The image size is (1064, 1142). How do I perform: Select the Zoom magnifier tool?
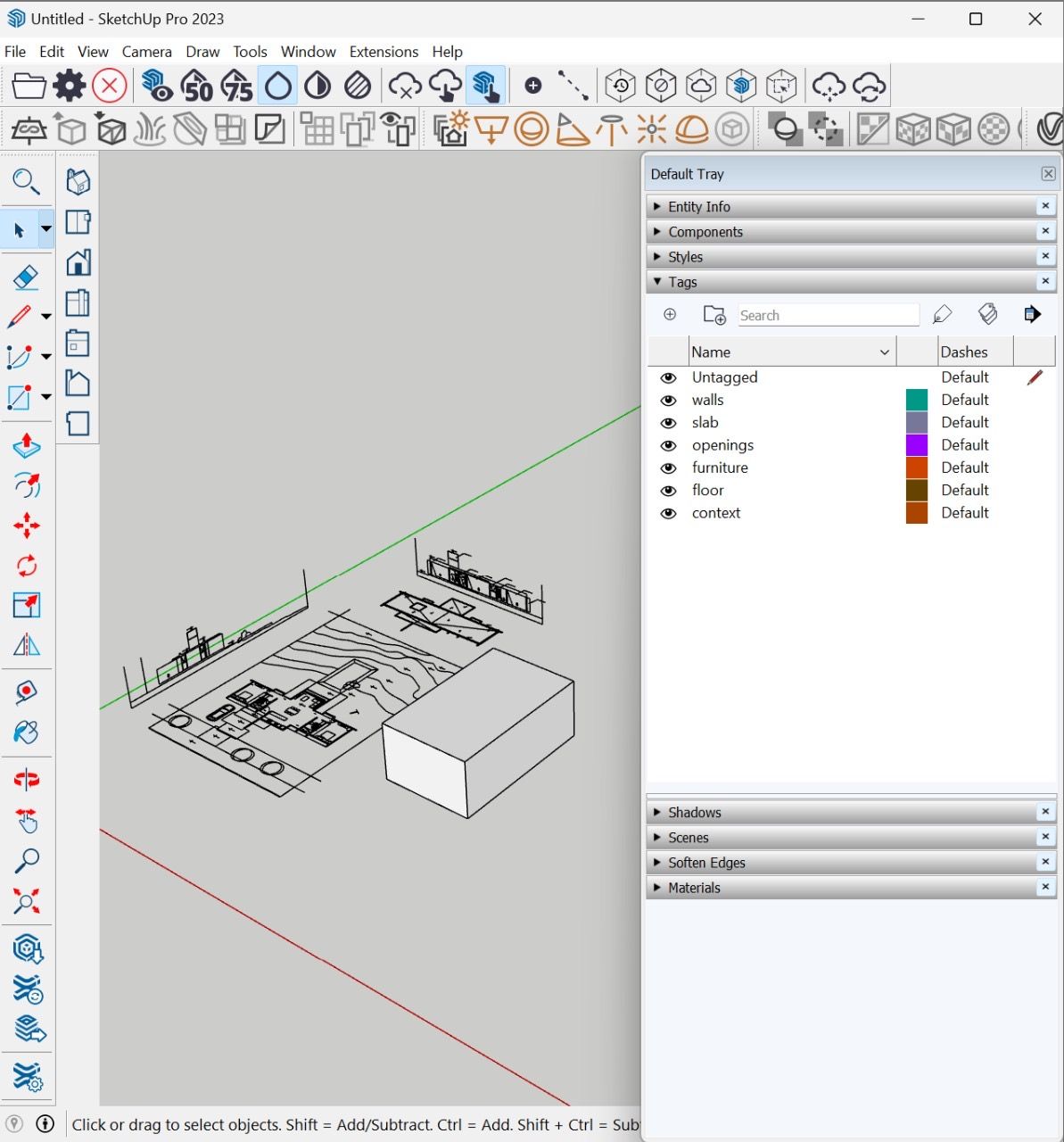point(27,861)
